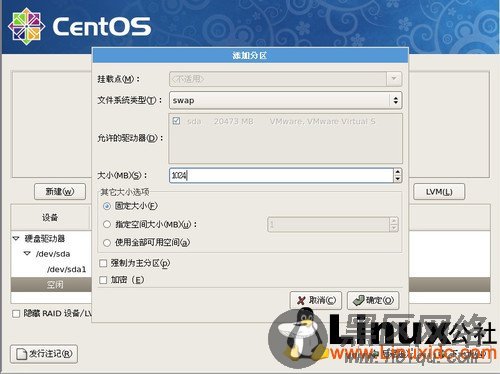Toggle hide RAID device checkbox
Viewport: 500px width, 374px height.
pyautogui.click(x=16, y=314)
